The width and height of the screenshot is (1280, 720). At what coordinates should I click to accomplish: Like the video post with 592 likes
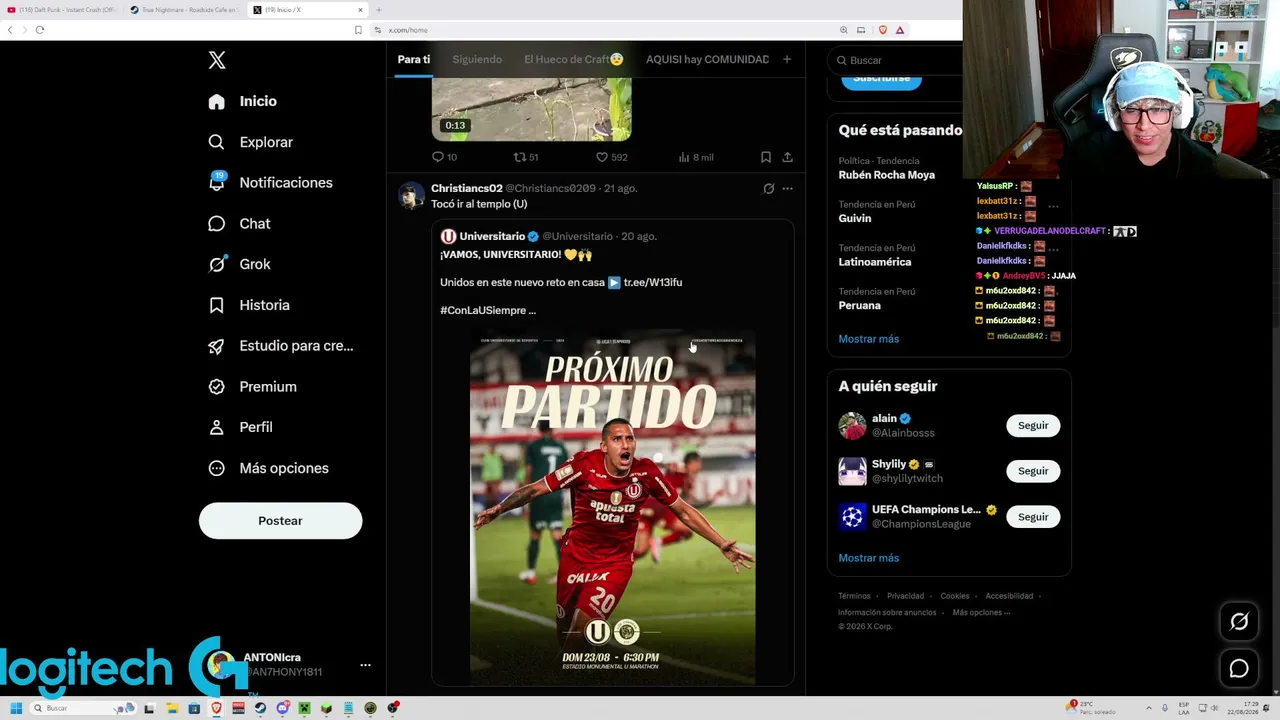coord(611,157)
